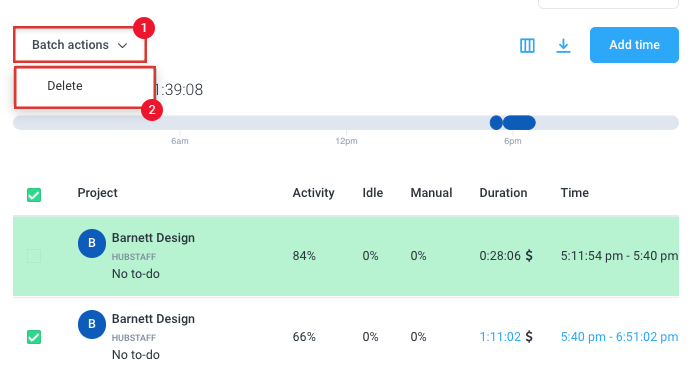Click the dollar sign beside 0:28:06
The width and height of the screenshot is (700, 388).
(x=529, y=256)
